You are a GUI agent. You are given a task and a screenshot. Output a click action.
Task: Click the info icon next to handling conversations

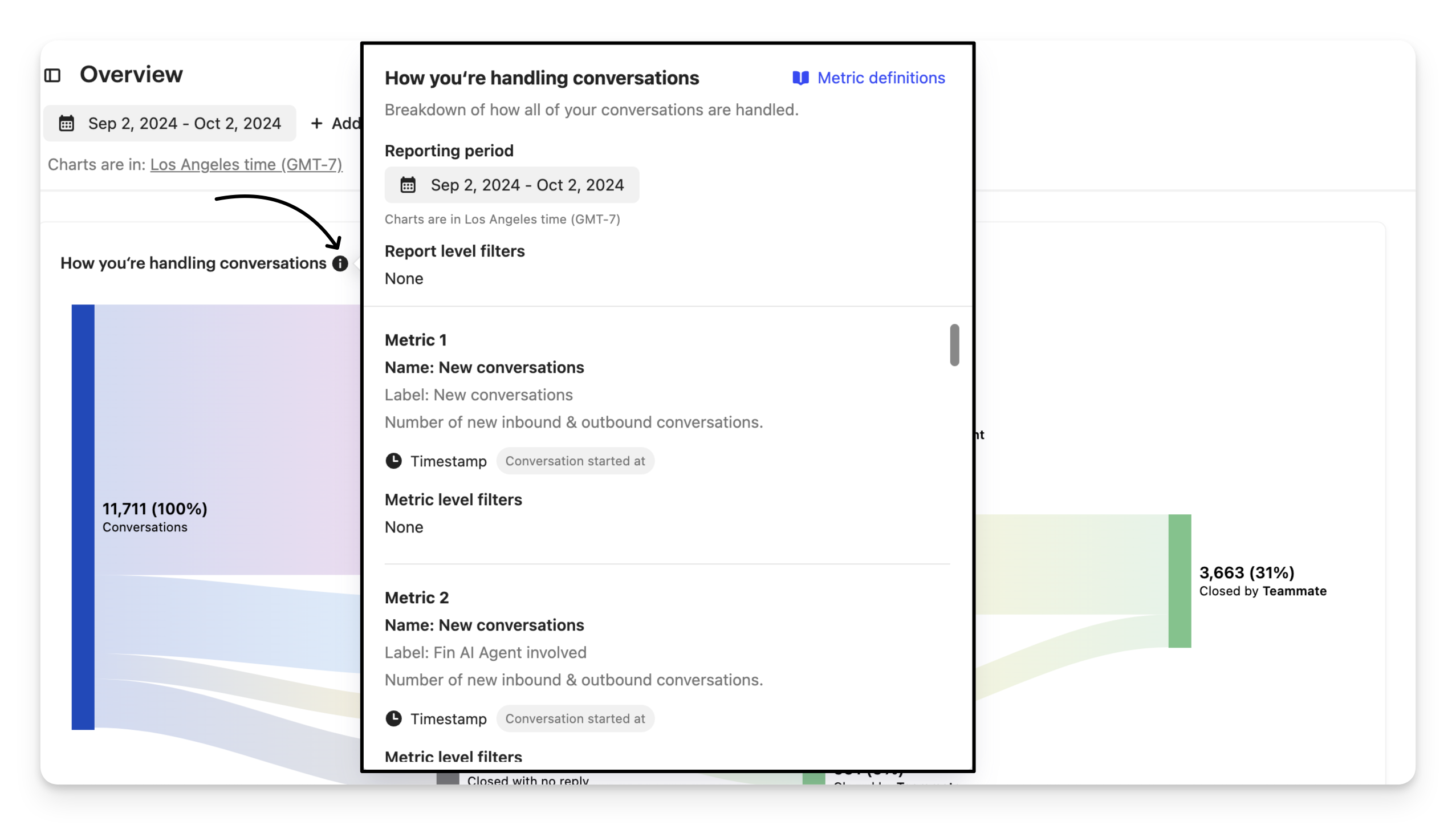pyautogui.click(x=340, y=263)
